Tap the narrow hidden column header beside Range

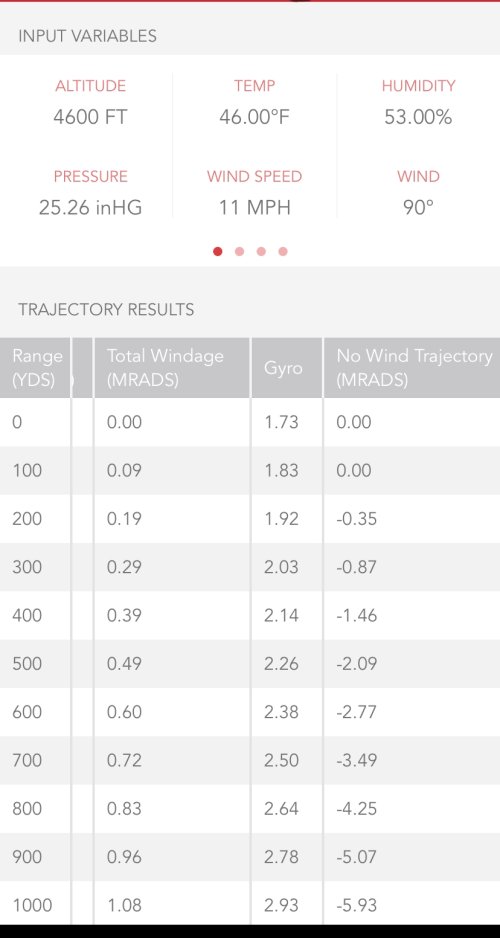(82, 368)
